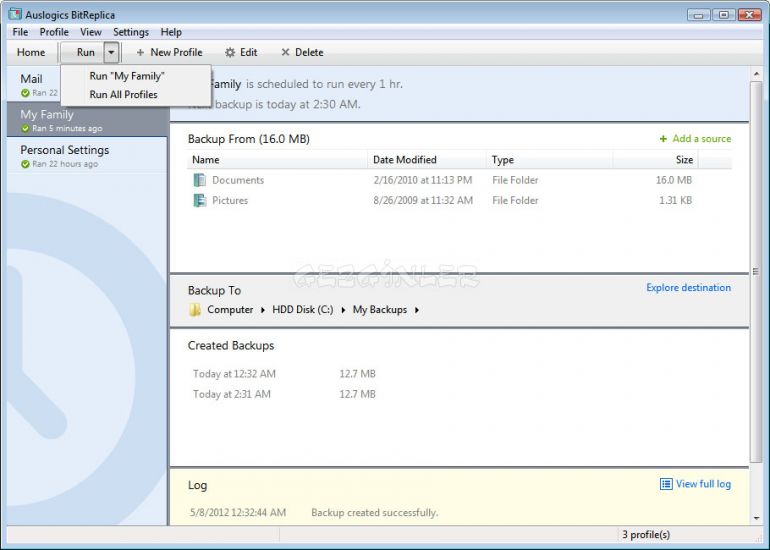Click the scroll up arrow of main panel
The height and width of the screenshot is (550, 770).
(x=756, y=74)
